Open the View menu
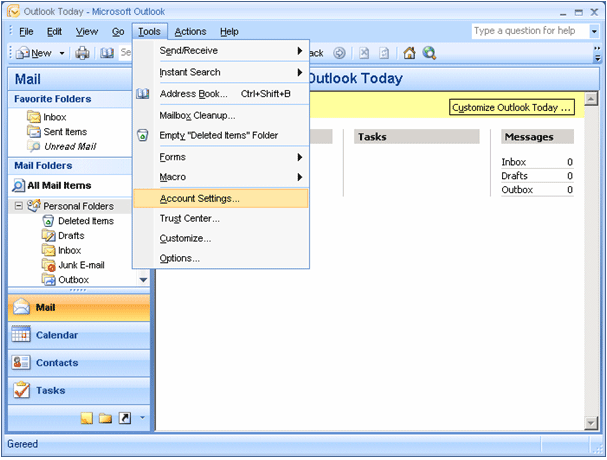607x460 pixels. pos(87,31)
